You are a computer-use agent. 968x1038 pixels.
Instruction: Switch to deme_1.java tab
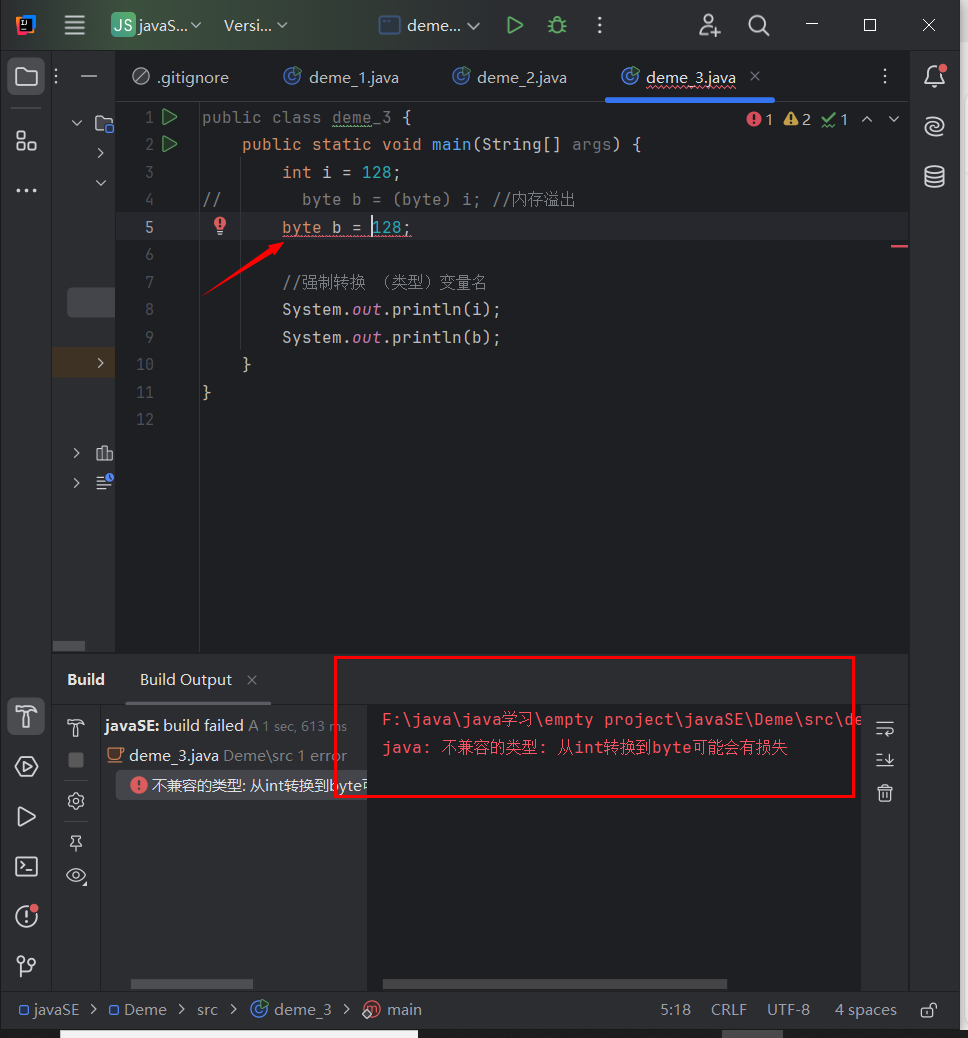(341, 77)
